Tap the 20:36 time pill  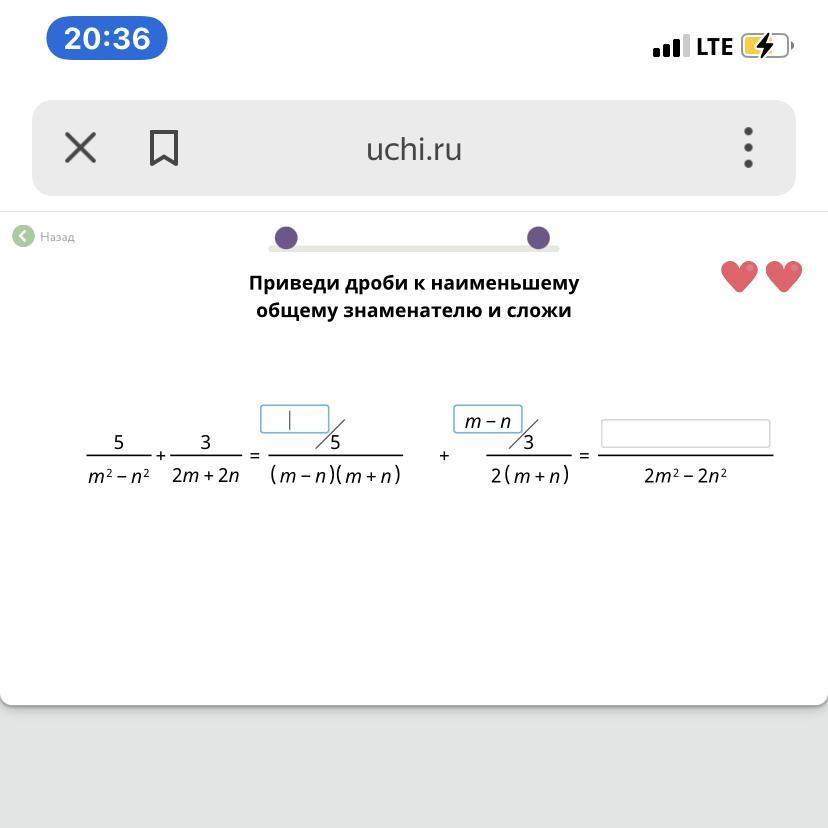(106, 39)
